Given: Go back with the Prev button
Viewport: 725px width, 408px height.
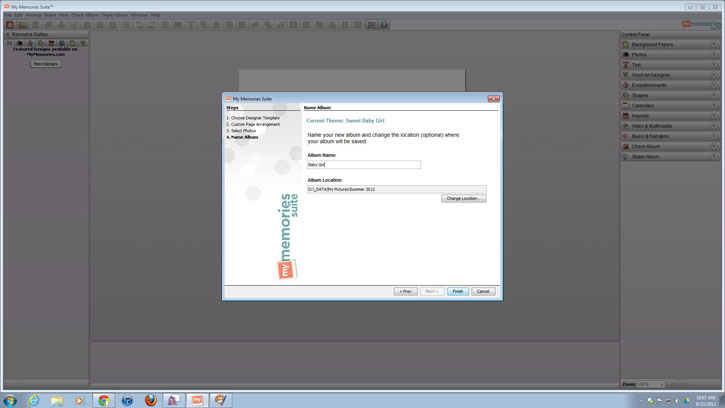Looking at the screenshot, I should pyautogui.click(x=406, y=291).
